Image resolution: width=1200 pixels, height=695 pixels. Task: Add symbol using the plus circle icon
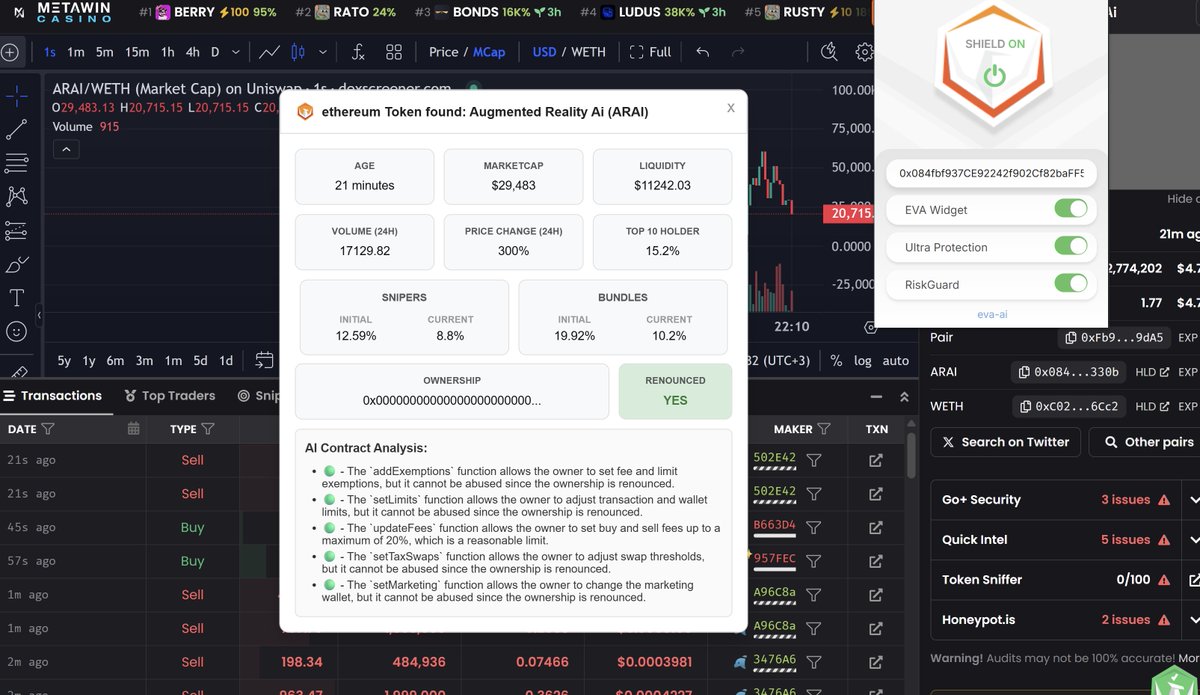[x=10, y=52]
